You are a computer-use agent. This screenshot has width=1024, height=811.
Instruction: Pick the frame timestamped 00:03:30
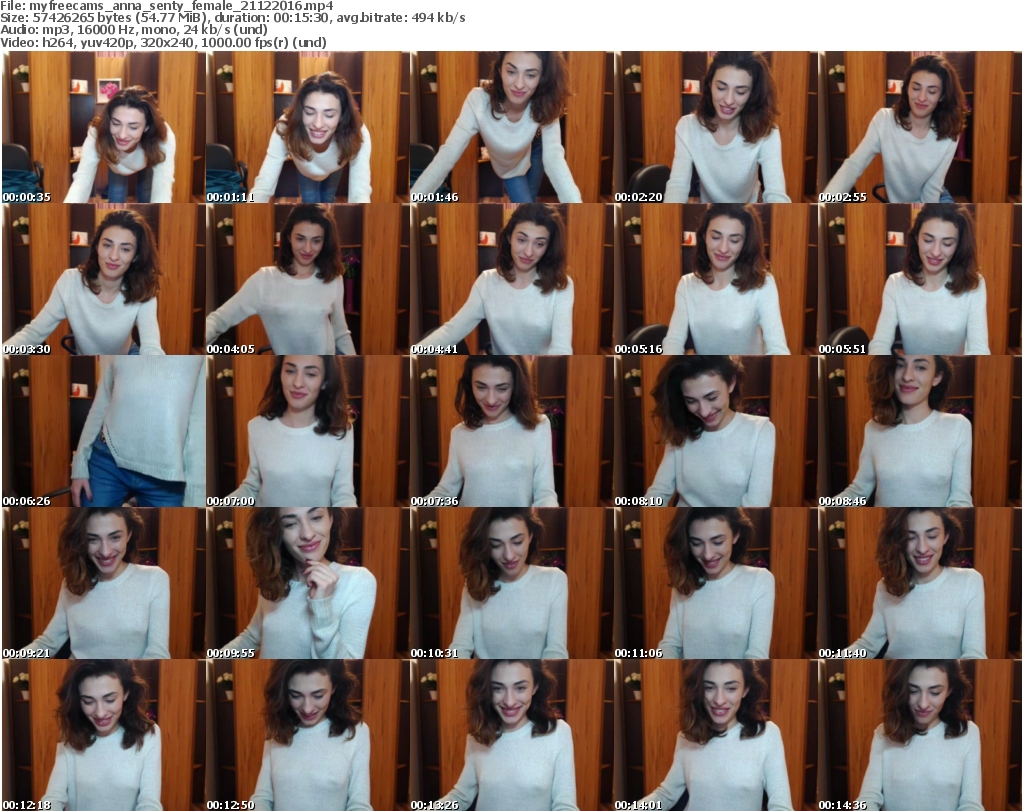(104, 279)
